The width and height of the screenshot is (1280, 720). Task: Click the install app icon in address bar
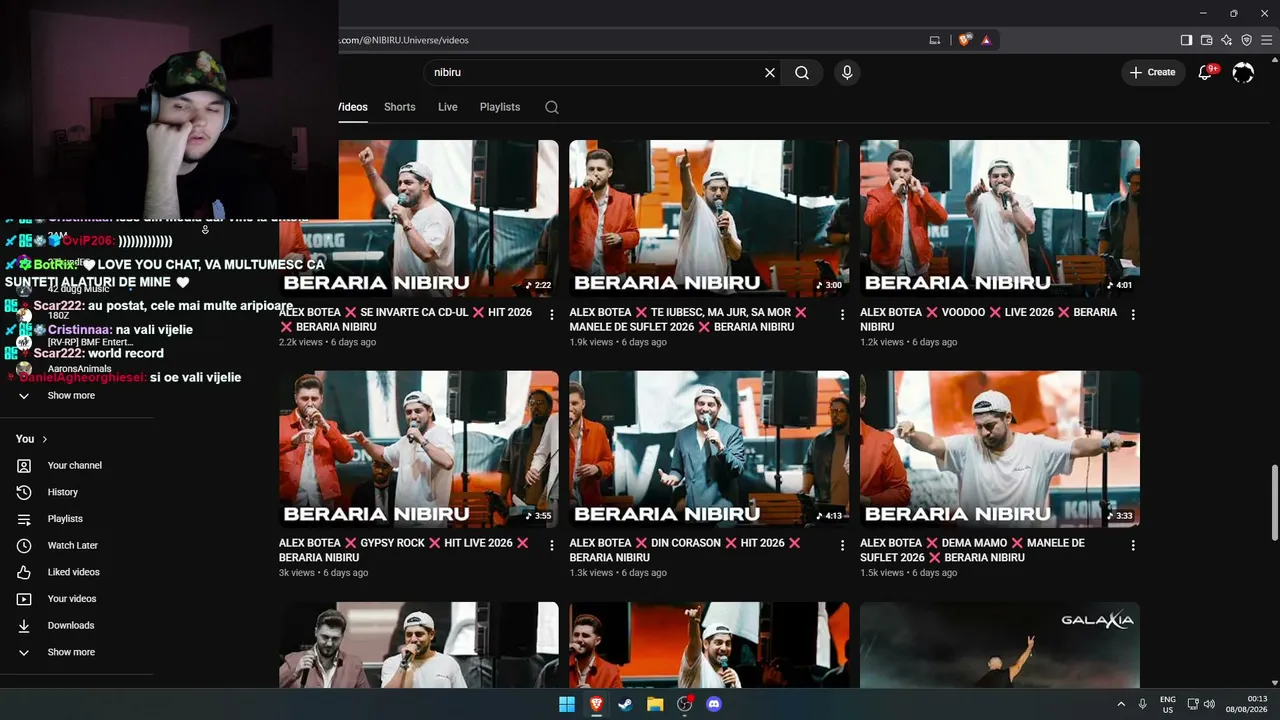tap(935, 40)
